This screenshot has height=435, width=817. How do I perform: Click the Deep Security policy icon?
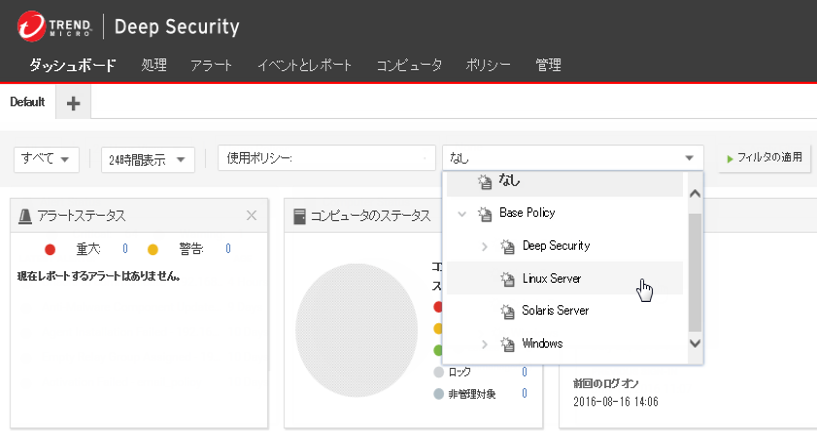[508, 246]
